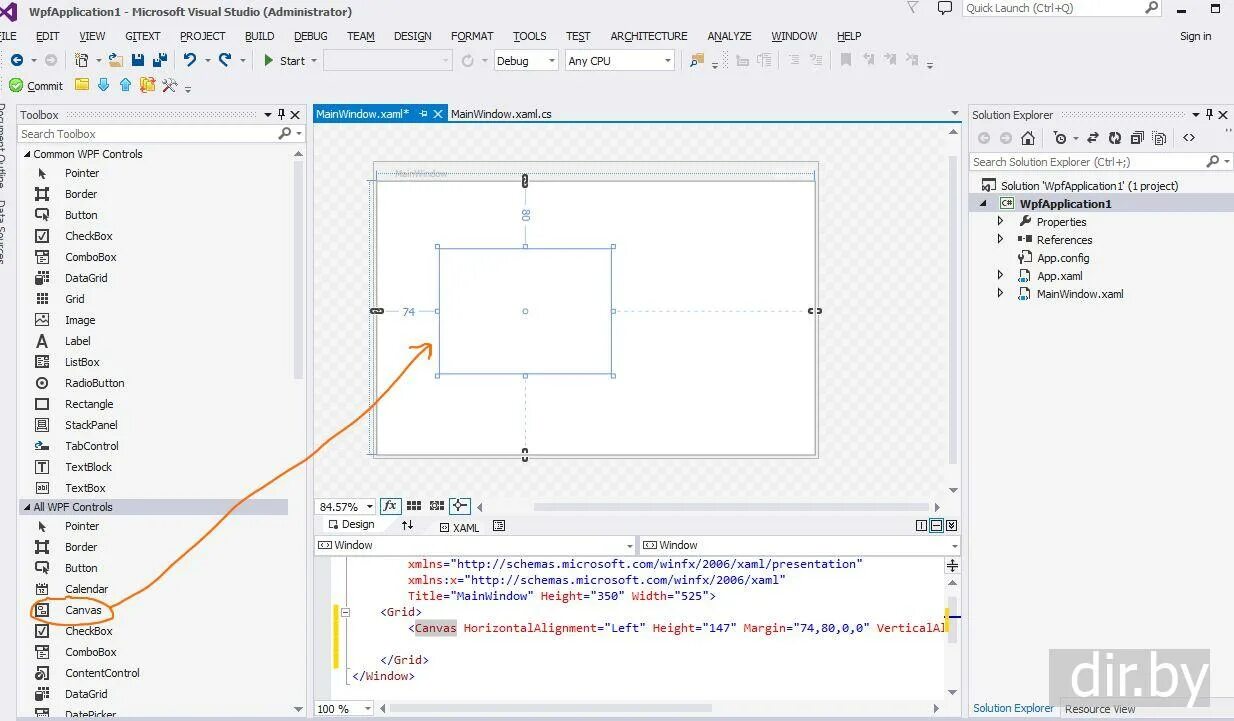The height and width of the screenshot is (721, 1234).
Task: Click the blue up-arrow push icon
Action: pyautogui.click(x=125, y=85)
